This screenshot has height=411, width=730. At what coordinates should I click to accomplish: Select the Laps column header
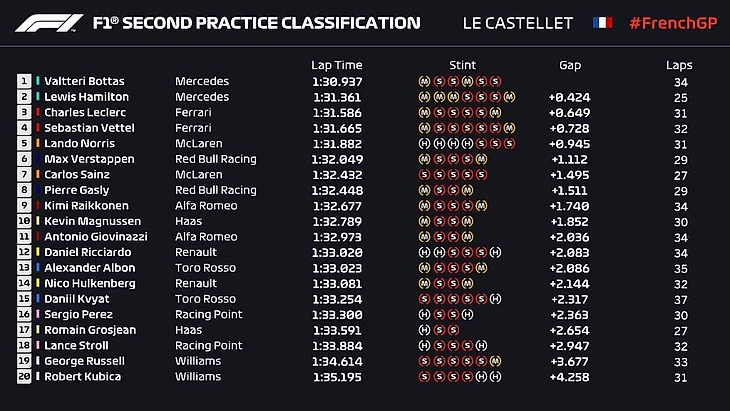click(679, 65)
